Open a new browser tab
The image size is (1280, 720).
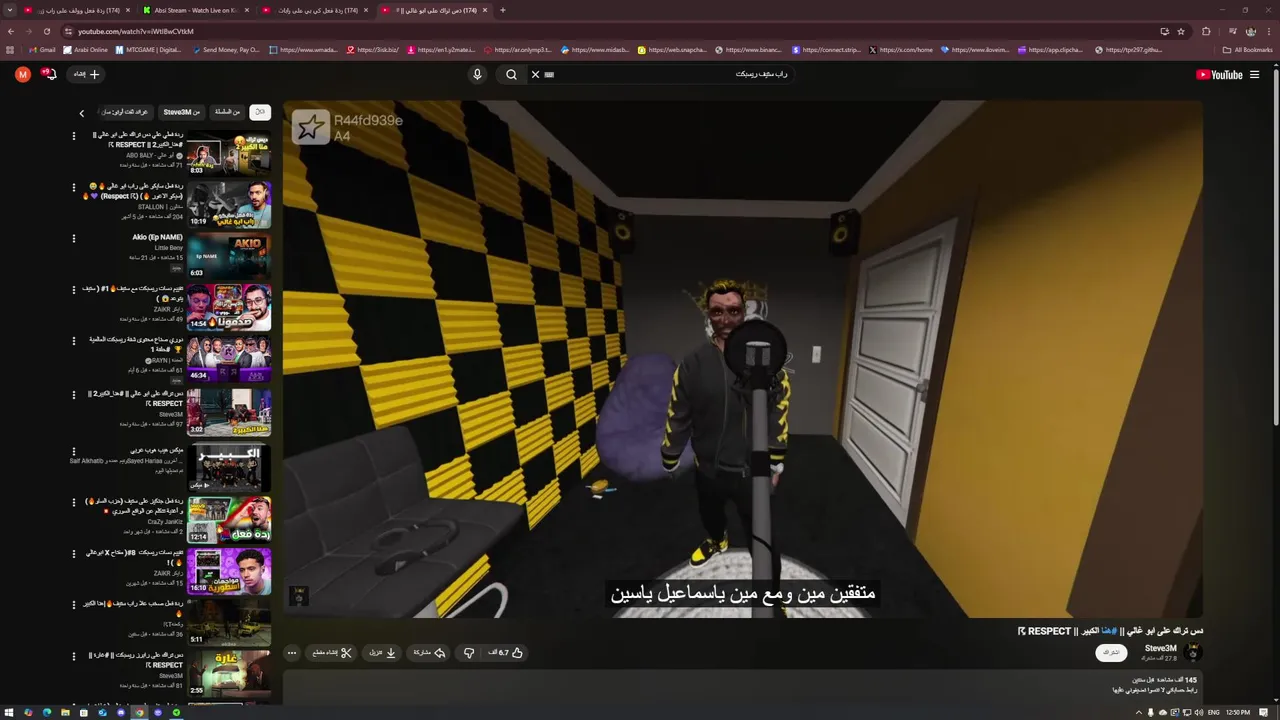[x=502, y=10]
